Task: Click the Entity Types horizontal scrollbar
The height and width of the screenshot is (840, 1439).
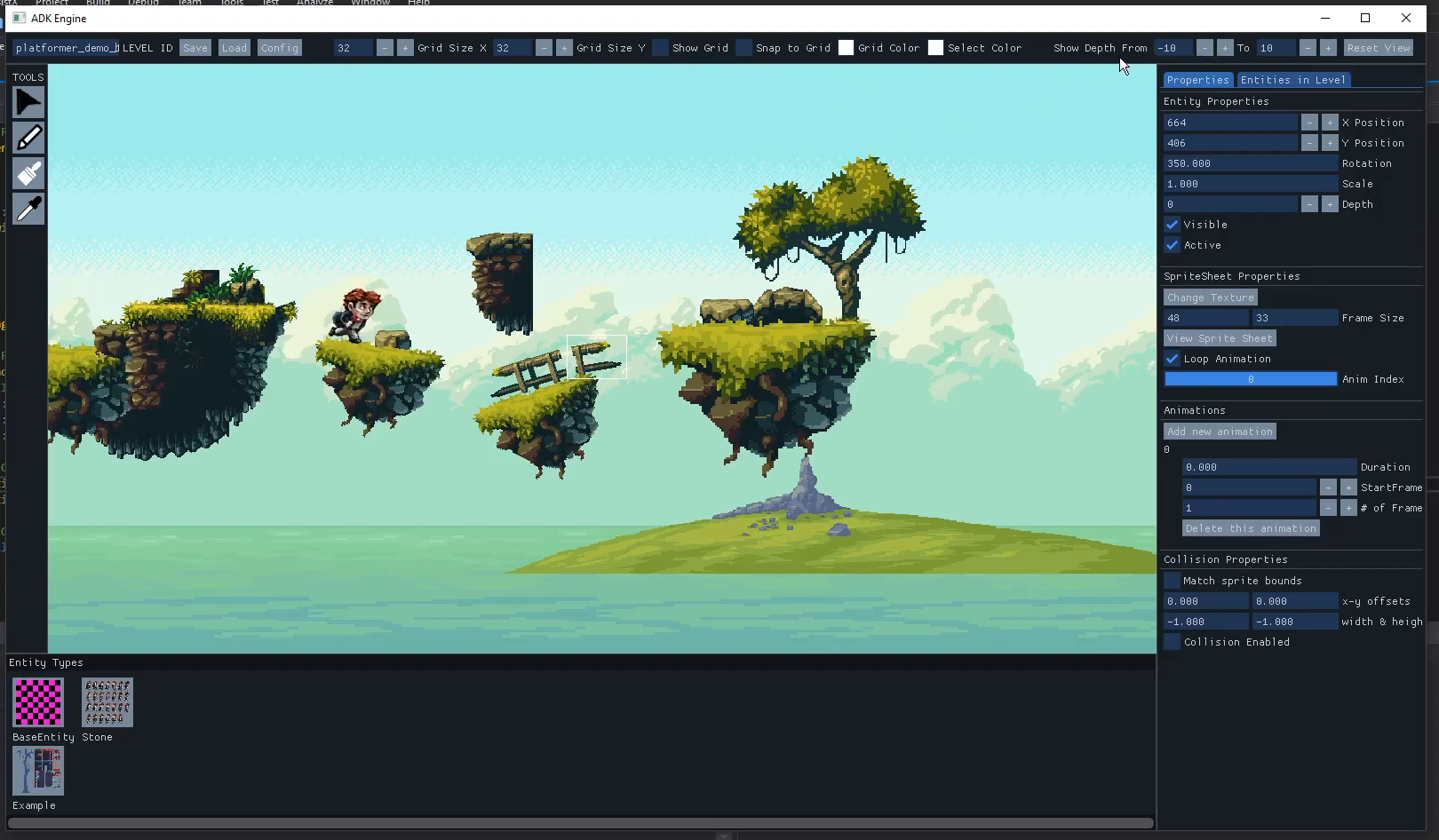Action: tap(580, 823)
